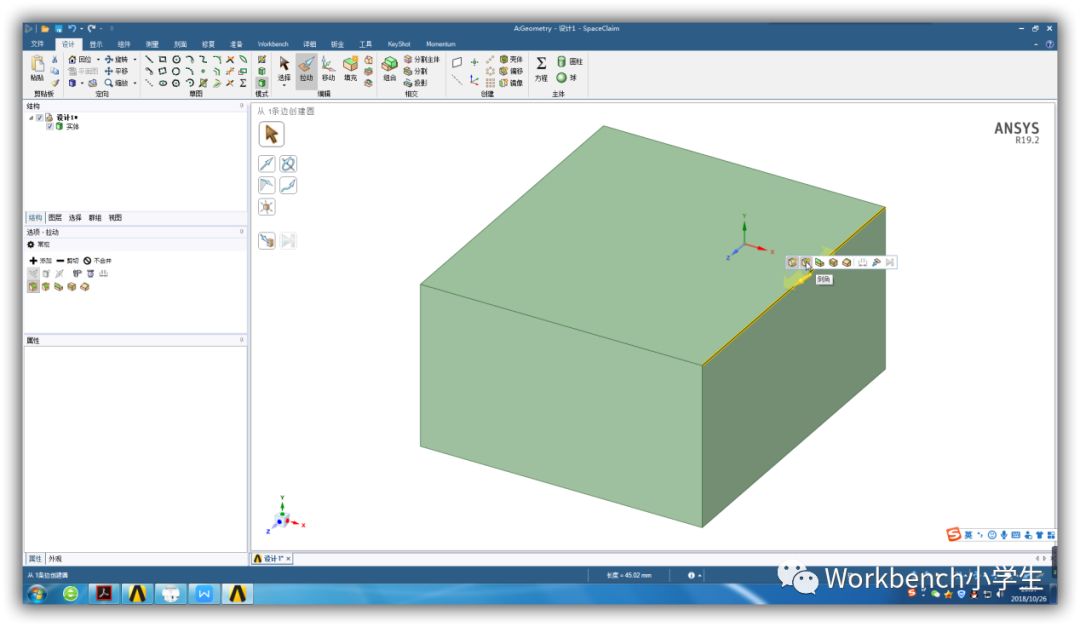The height and width of the screenshot is (627, 1080).
Task: Open the 群组 (Groups) panel tab
Action: pos(95,218)
